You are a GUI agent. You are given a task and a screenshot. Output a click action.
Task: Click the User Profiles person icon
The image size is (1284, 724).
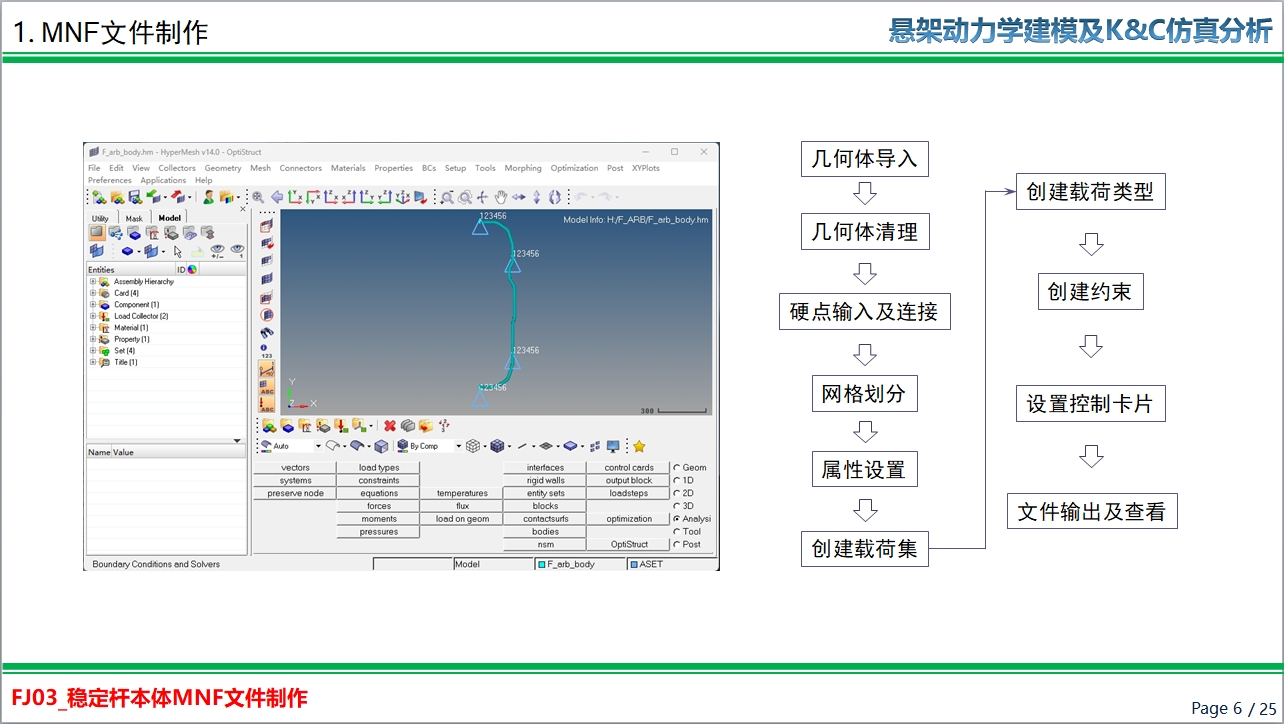[x=209, y=197]
